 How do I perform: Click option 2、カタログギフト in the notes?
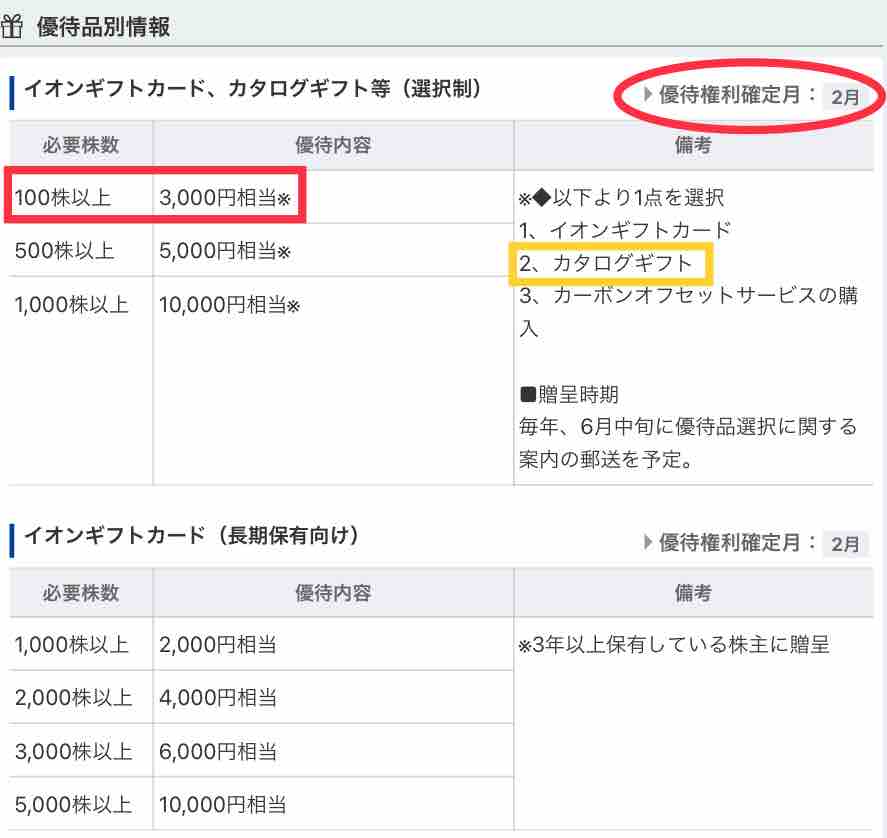point(606,263)
